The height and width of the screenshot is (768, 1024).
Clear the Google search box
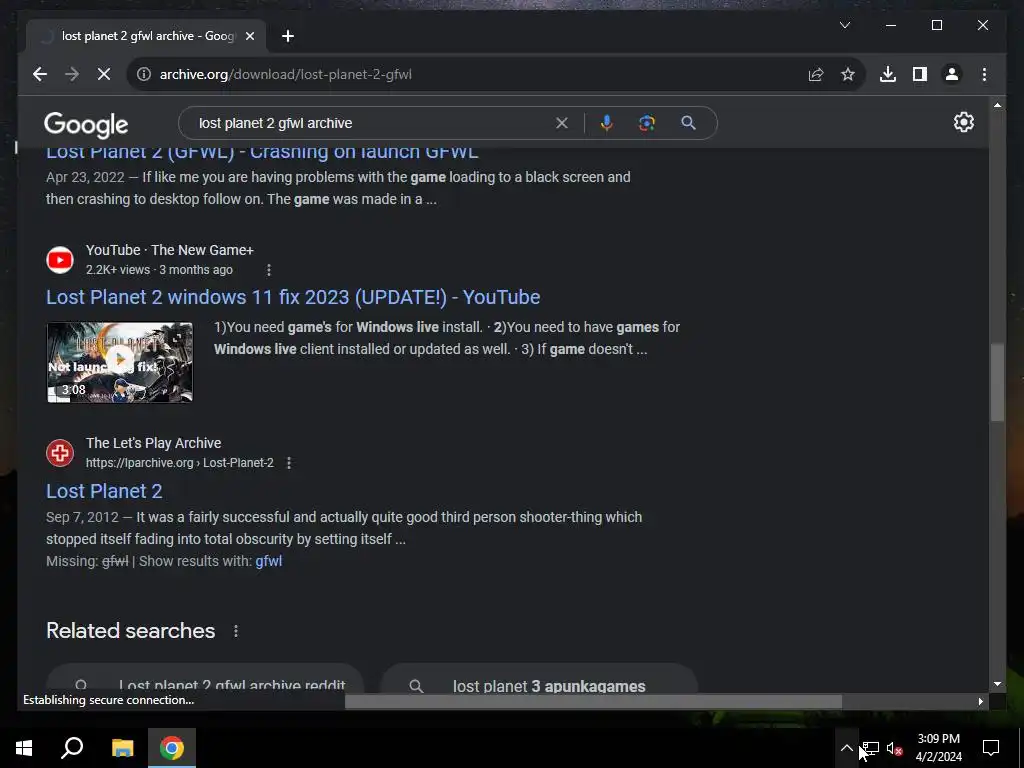pyautogui.click(x=562, y=123)
